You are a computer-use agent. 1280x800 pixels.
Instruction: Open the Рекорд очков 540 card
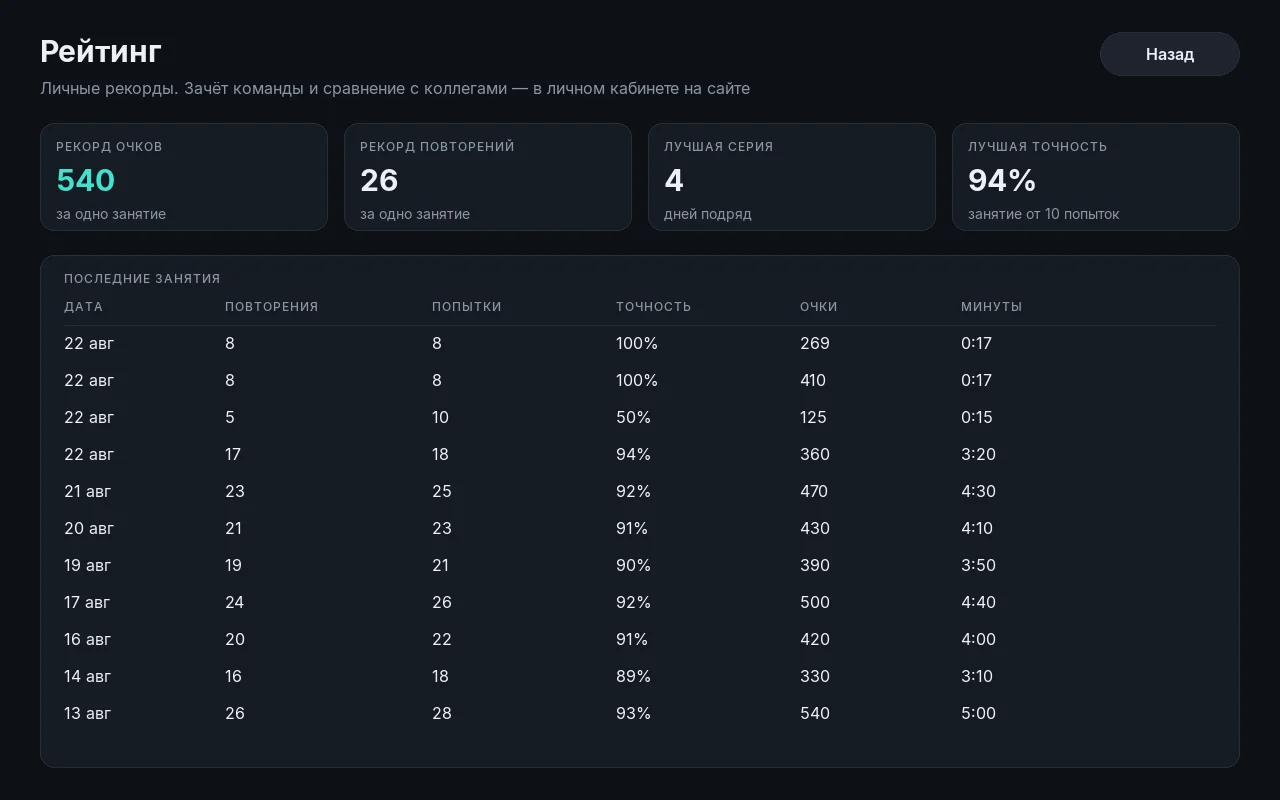[x=184, y=177]
